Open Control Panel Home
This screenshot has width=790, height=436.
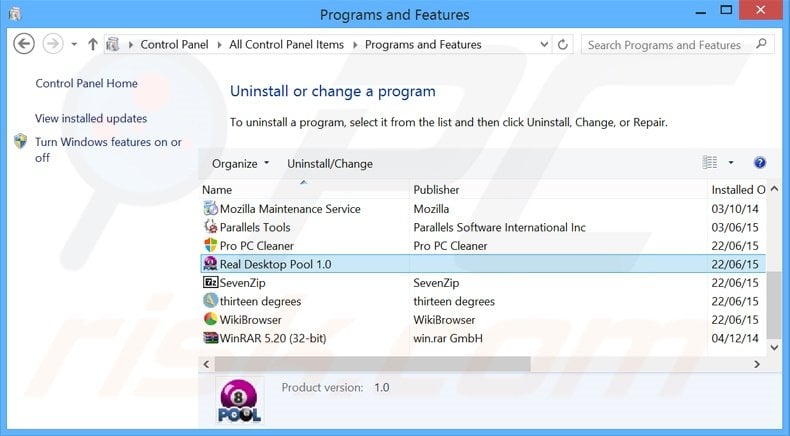tap(86, 83)
